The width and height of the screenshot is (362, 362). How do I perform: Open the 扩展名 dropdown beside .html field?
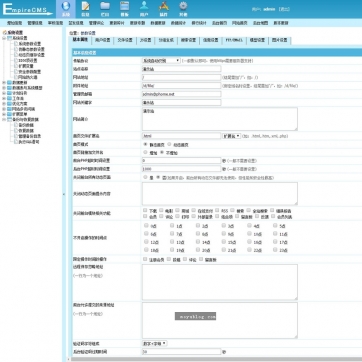(x=231, y=136)
